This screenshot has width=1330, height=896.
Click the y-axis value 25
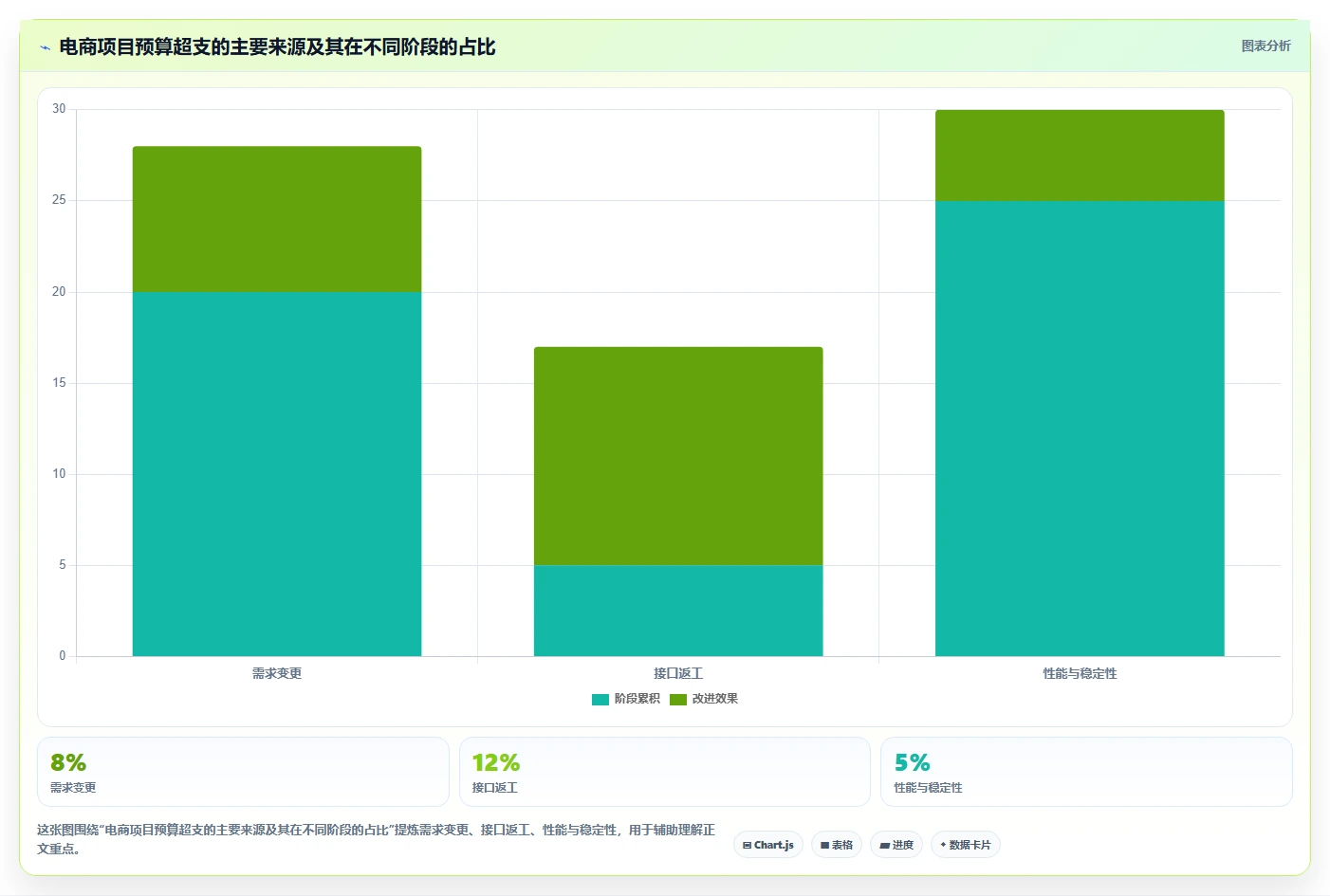pyautogui.click(x=59, y=200)
